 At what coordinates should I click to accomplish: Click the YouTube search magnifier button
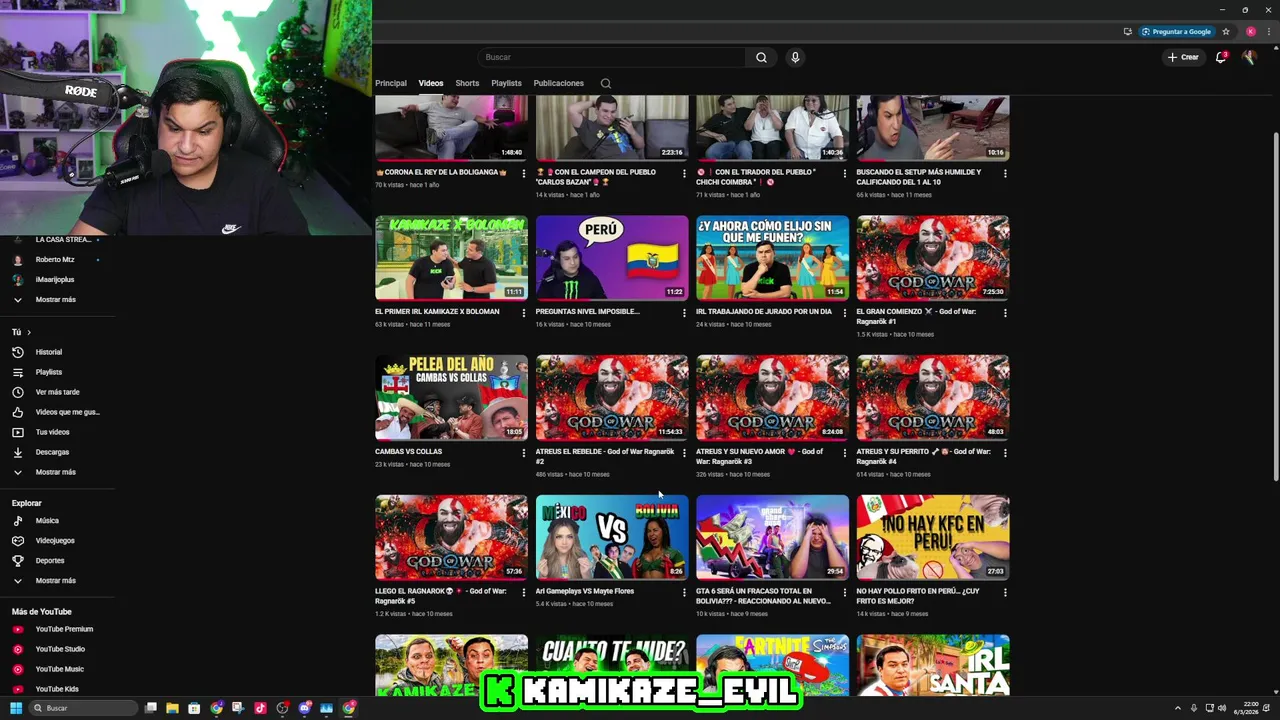point(761,57)
